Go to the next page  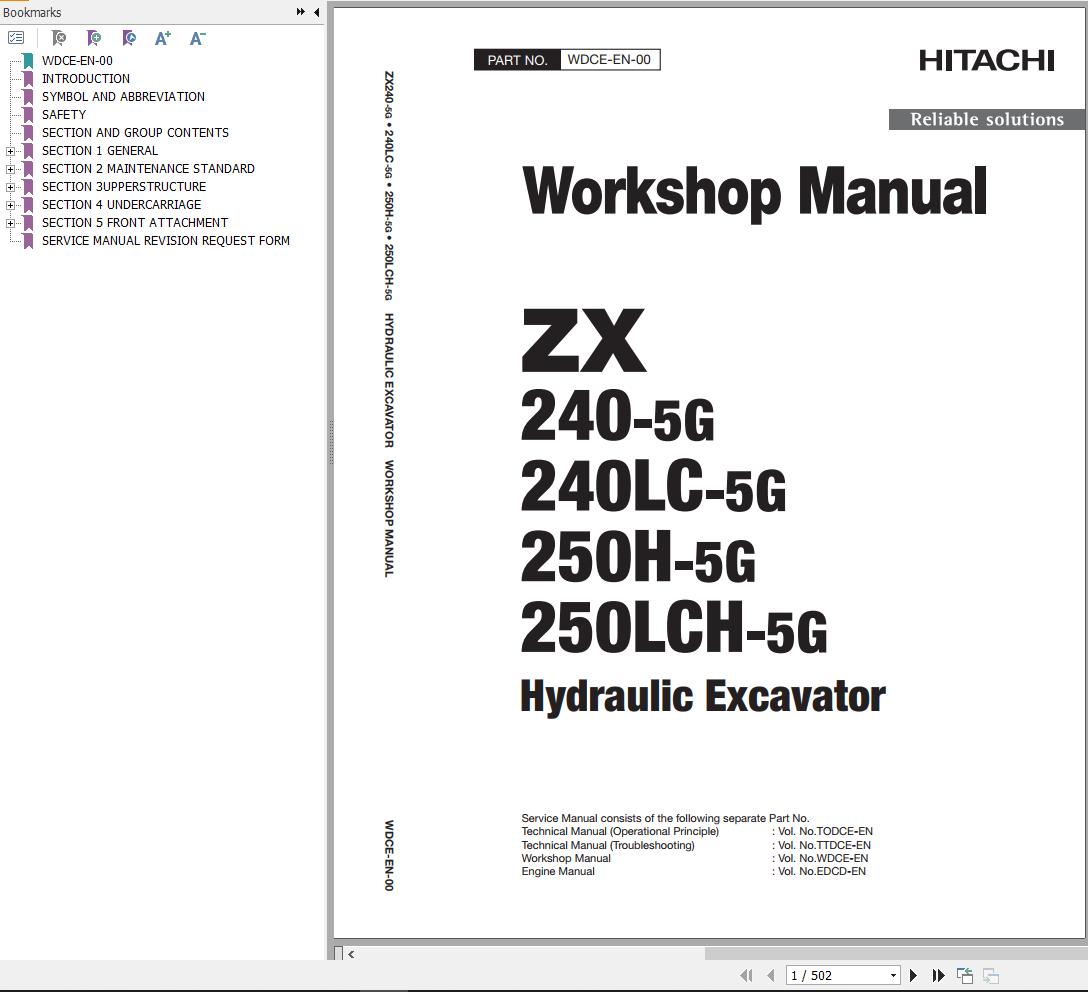[x=913, y=975]
